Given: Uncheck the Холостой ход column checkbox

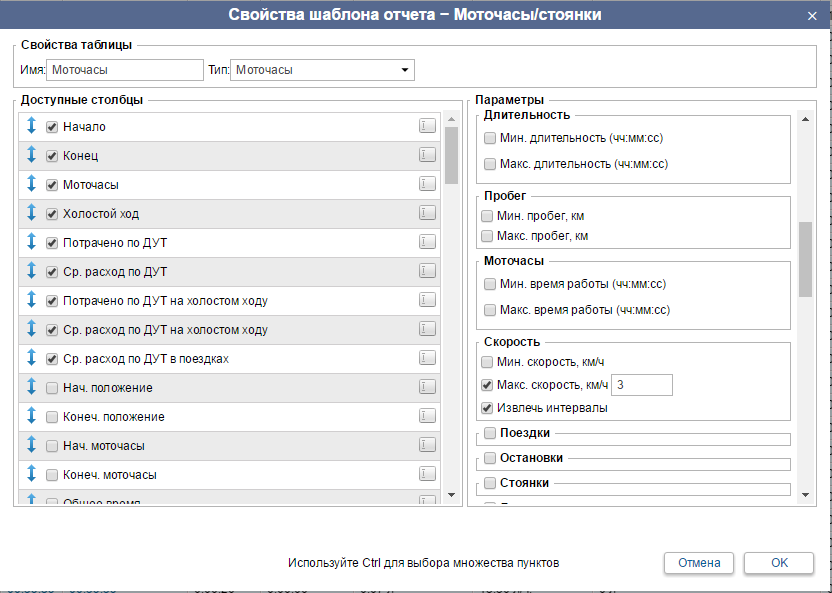Looking at the screenshot, I should pos(52,214).
